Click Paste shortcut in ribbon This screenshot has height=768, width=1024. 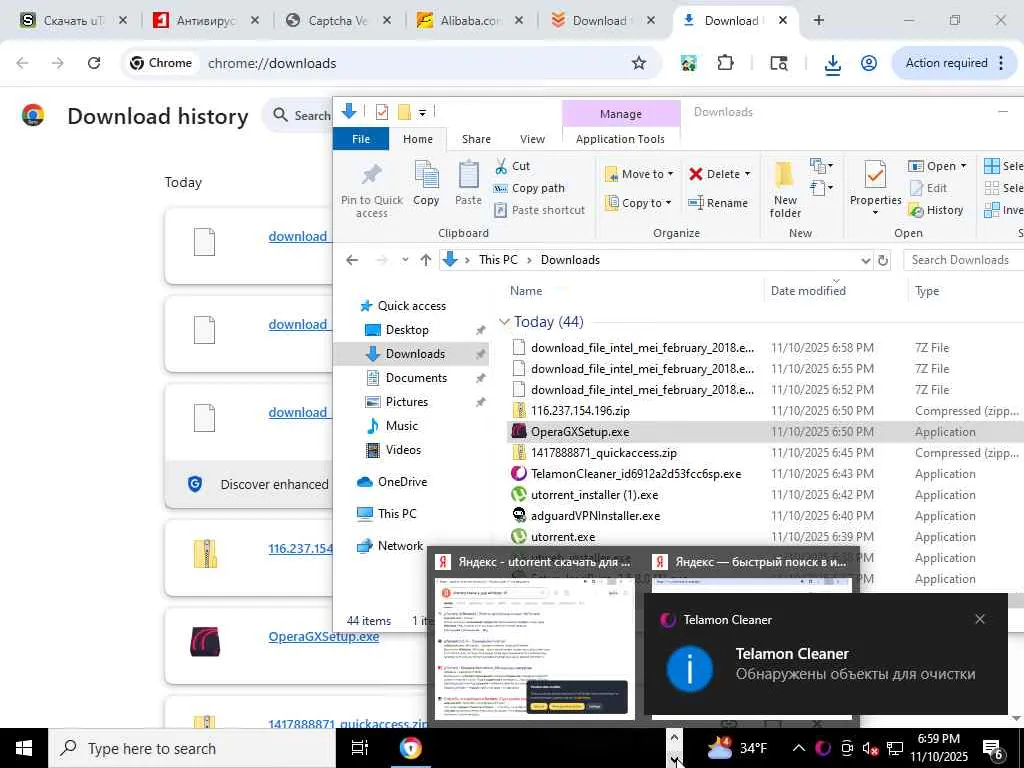pyautogui.click(x=539, y=210)
